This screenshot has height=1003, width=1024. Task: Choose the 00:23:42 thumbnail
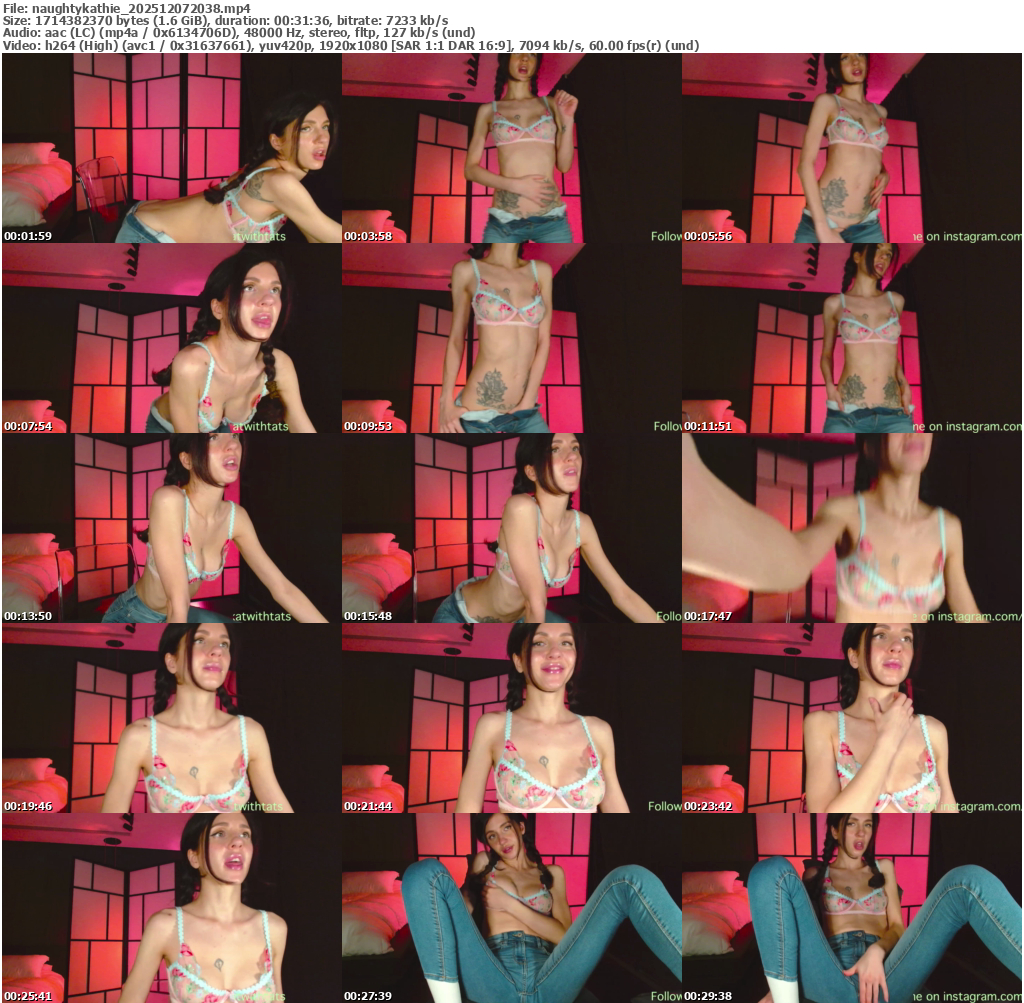(x=852, y=718)
